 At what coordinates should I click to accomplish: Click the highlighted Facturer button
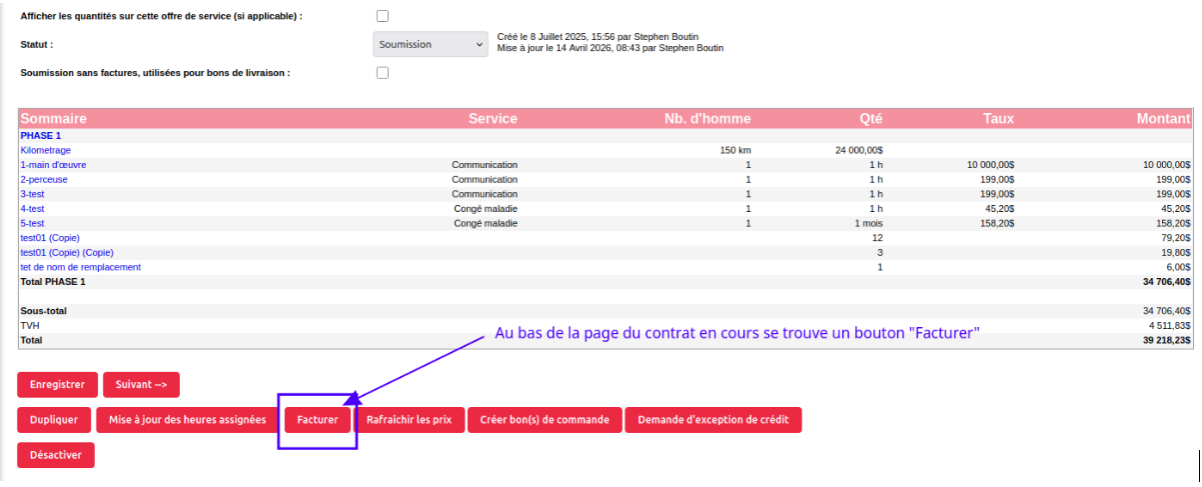318,420
